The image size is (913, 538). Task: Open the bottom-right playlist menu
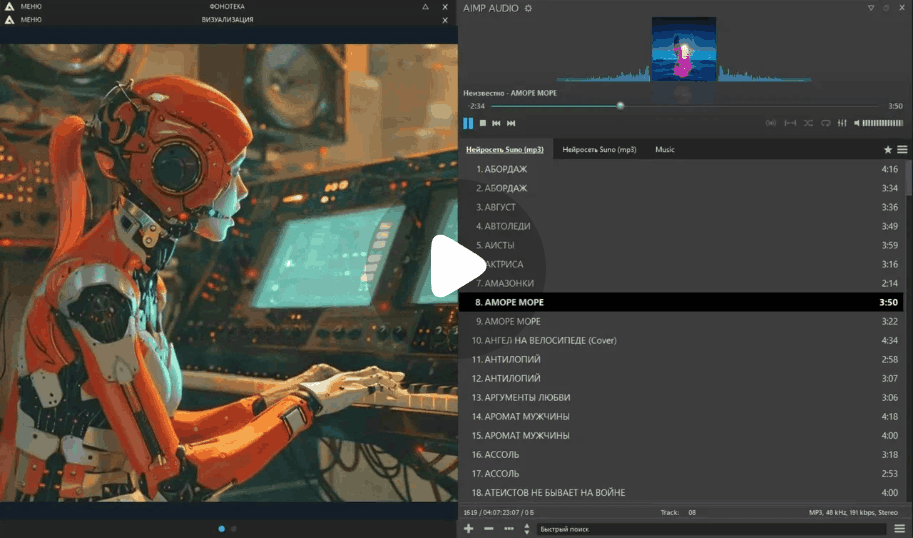click(900, 528)
